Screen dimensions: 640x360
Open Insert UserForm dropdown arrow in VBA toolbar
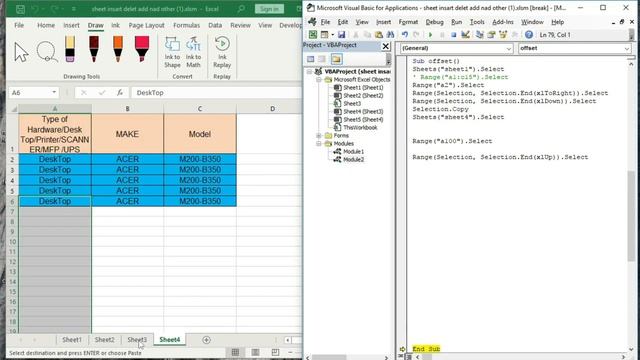[333, 35]
